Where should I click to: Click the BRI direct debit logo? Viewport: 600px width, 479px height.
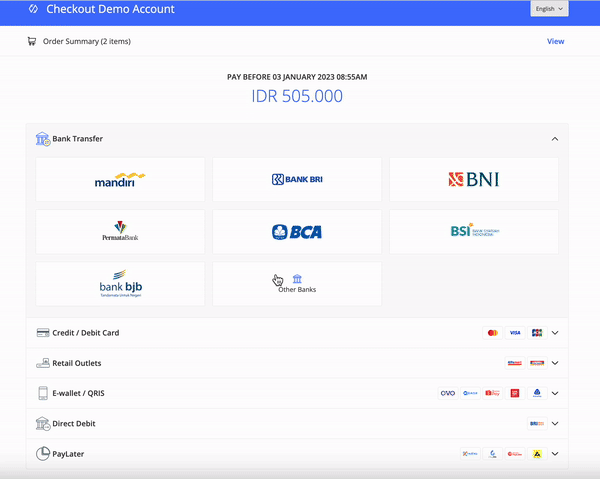(x=537, y=424)
